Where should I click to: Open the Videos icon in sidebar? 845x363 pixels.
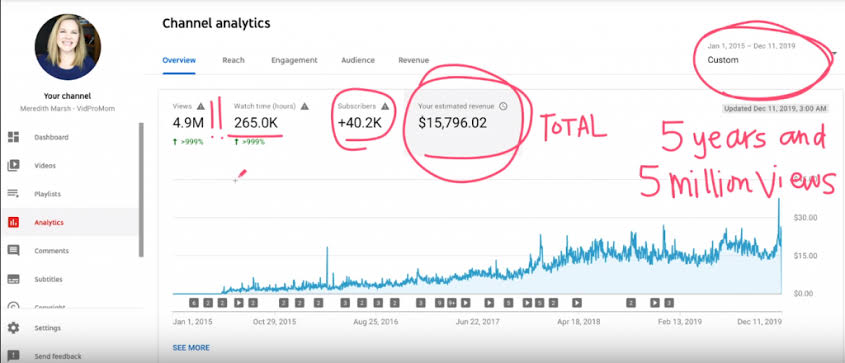13,165
